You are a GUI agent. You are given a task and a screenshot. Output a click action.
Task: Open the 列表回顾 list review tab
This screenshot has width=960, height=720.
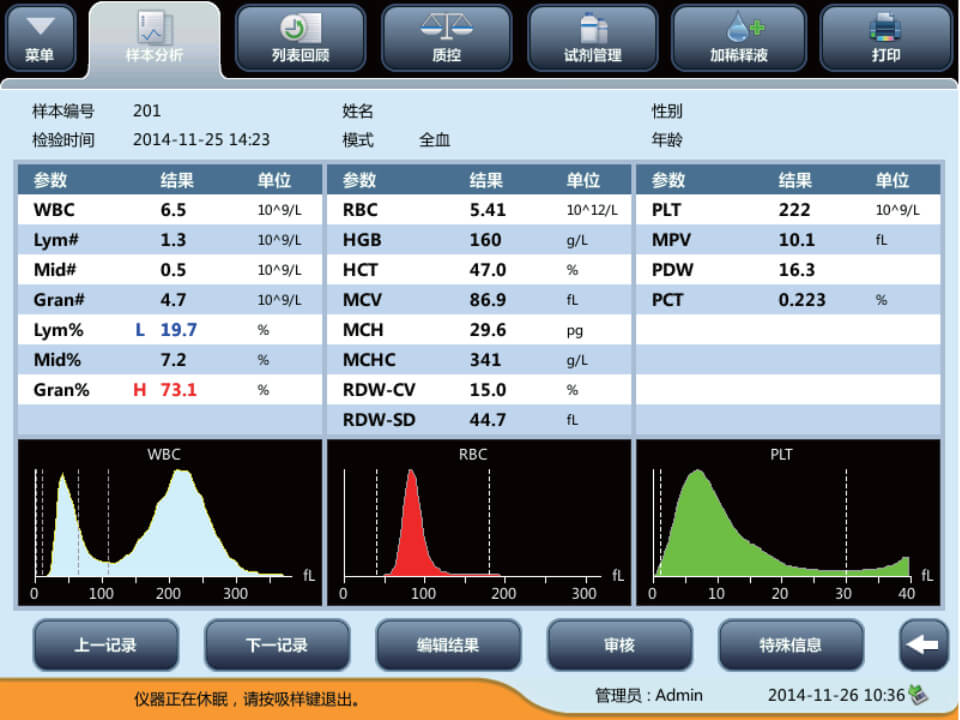click(x=300, y=38)
